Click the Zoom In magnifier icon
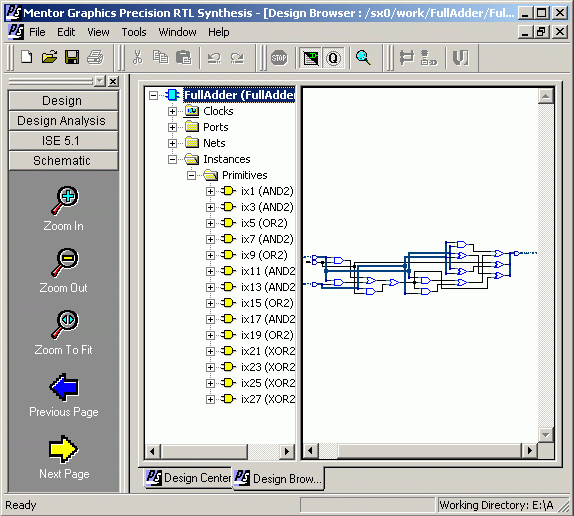The width and height of the screenshot is (574, 516). pyautogui.click(x=64, y=201)
